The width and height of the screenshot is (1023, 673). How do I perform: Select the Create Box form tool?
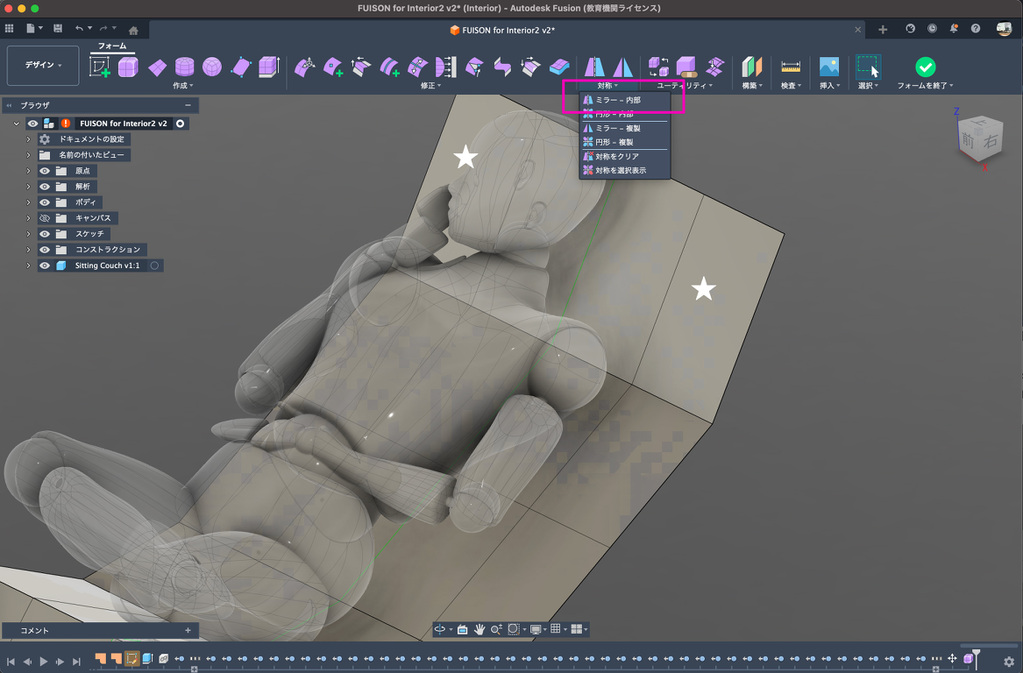tap(128, 67)
